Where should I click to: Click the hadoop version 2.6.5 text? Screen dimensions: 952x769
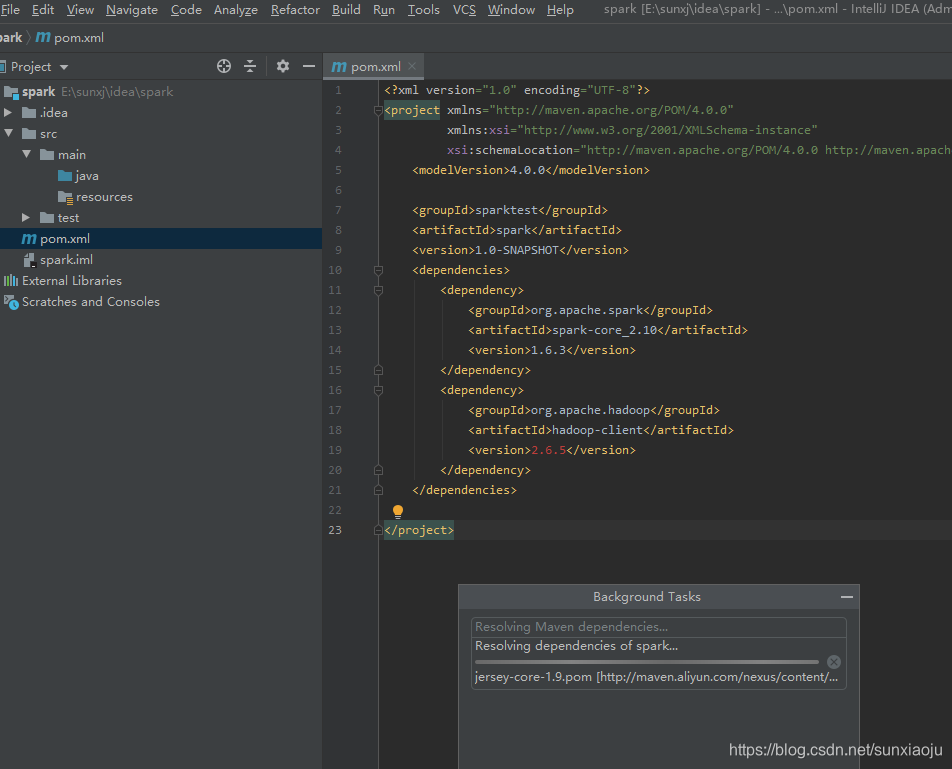click(x=549, y=450)
